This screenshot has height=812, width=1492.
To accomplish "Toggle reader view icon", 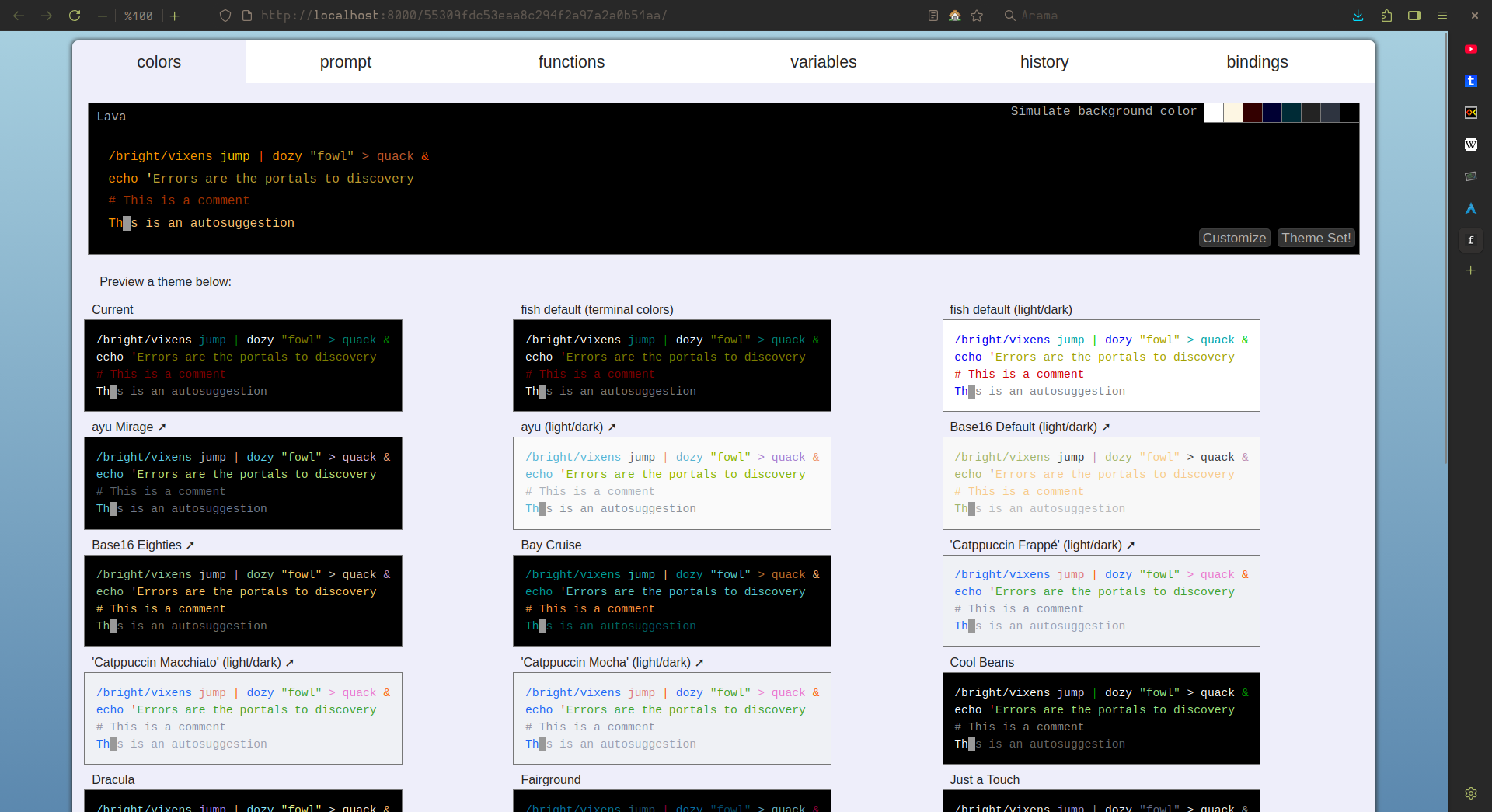I will pos(933,16).
